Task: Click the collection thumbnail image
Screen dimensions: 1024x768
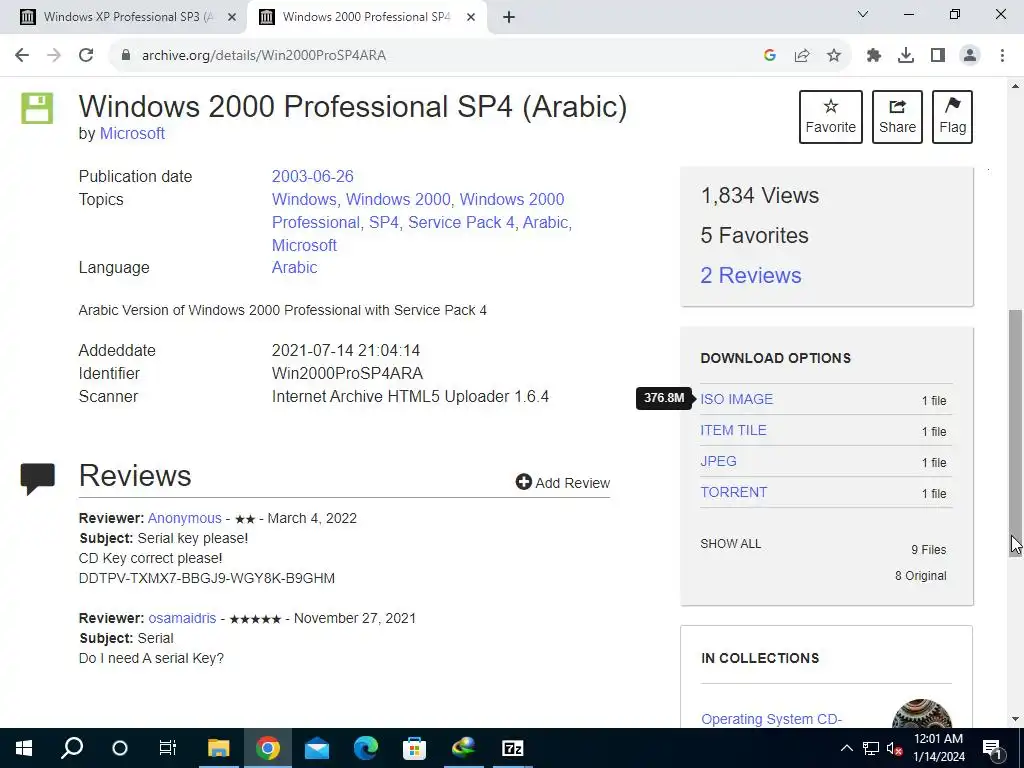Action: (x=921, y=714)
